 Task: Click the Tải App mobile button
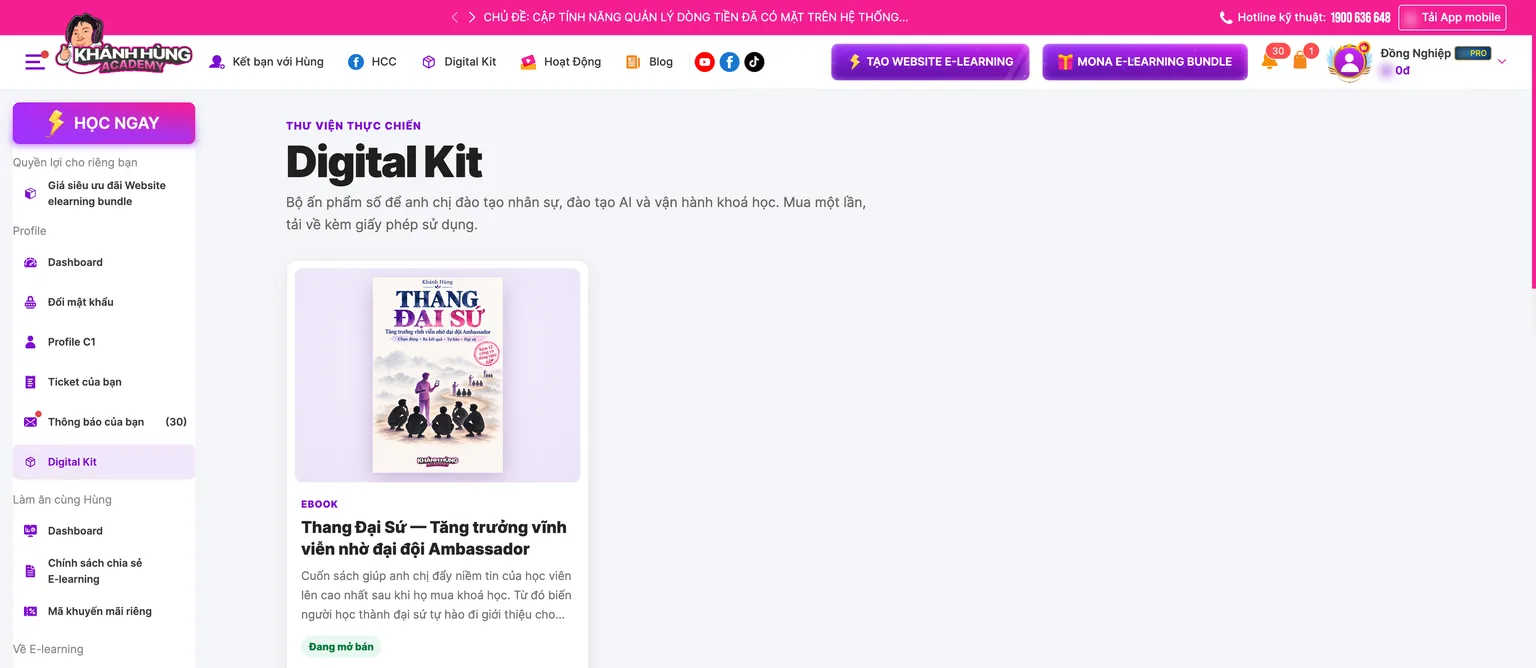click(1452, 17)
